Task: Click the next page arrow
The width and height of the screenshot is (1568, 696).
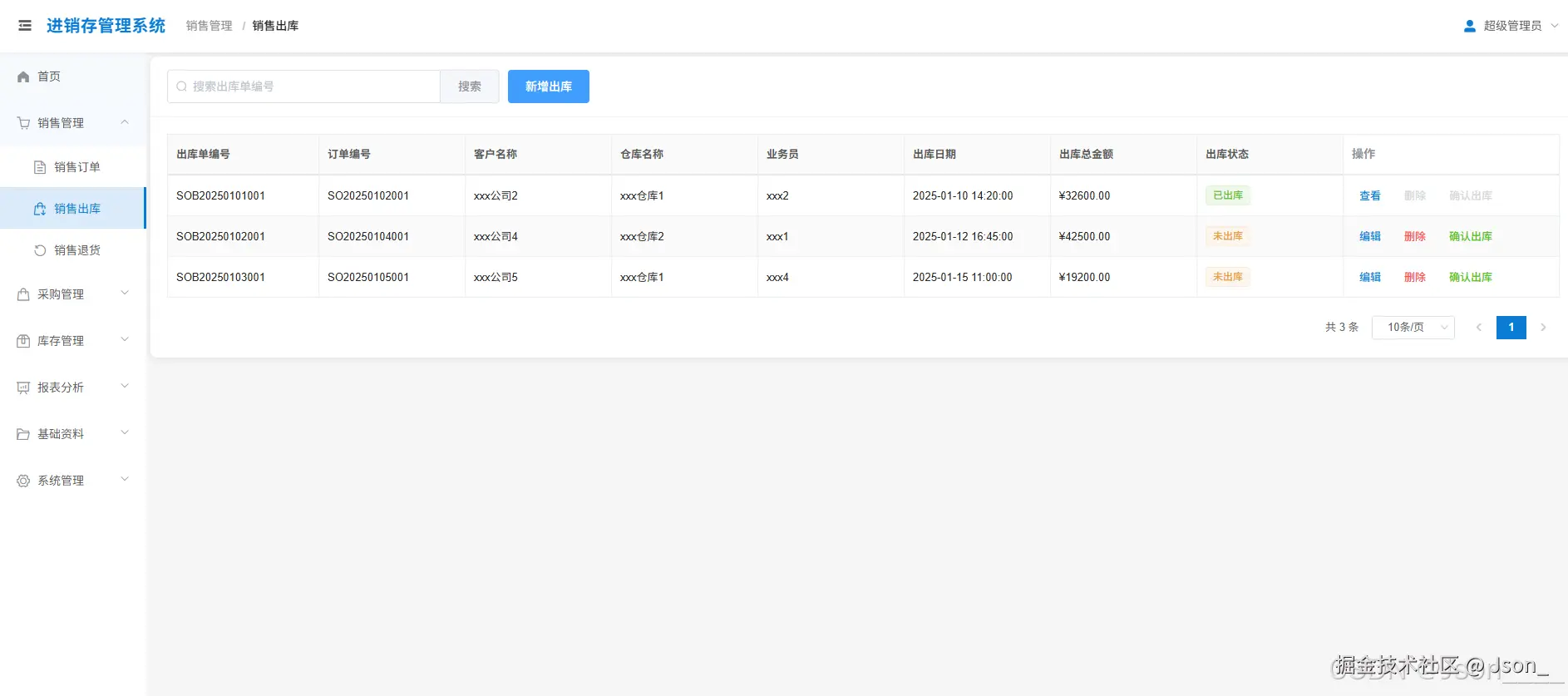Action: point(1543,328)
